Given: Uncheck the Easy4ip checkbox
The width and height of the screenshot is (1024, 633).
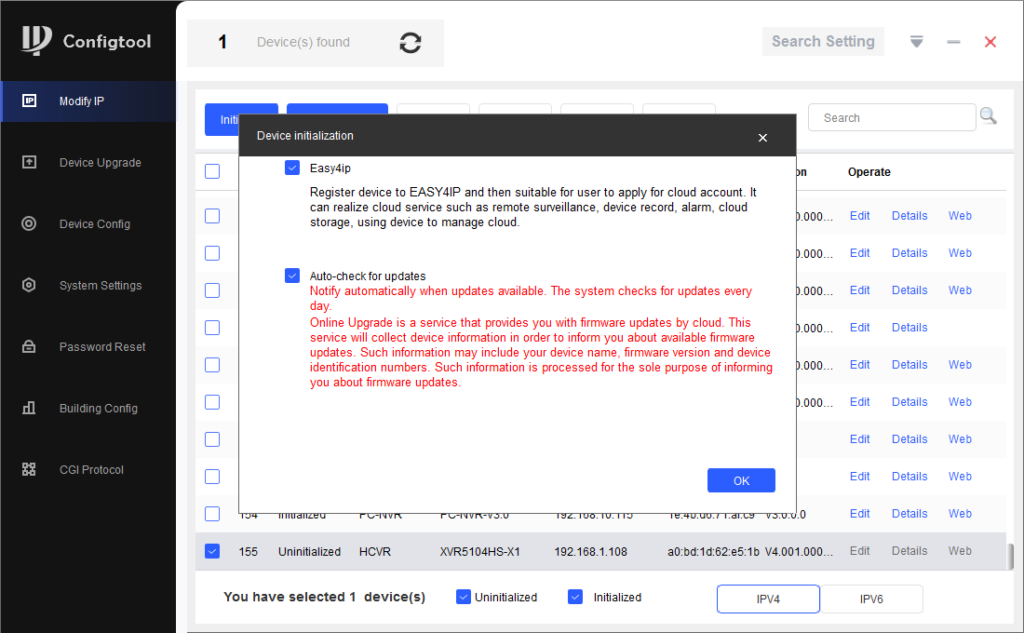Looking at the screenshot, I should point(292,168).
